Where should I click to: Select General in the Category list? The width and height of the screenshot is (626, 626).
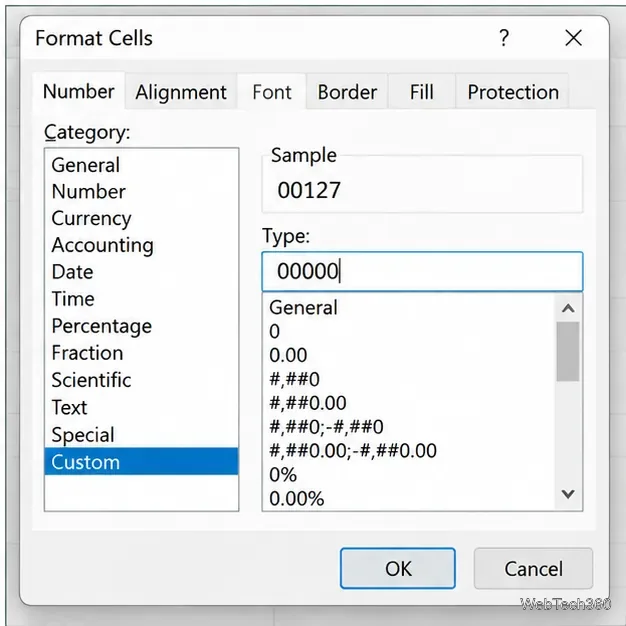coord(141,165)
